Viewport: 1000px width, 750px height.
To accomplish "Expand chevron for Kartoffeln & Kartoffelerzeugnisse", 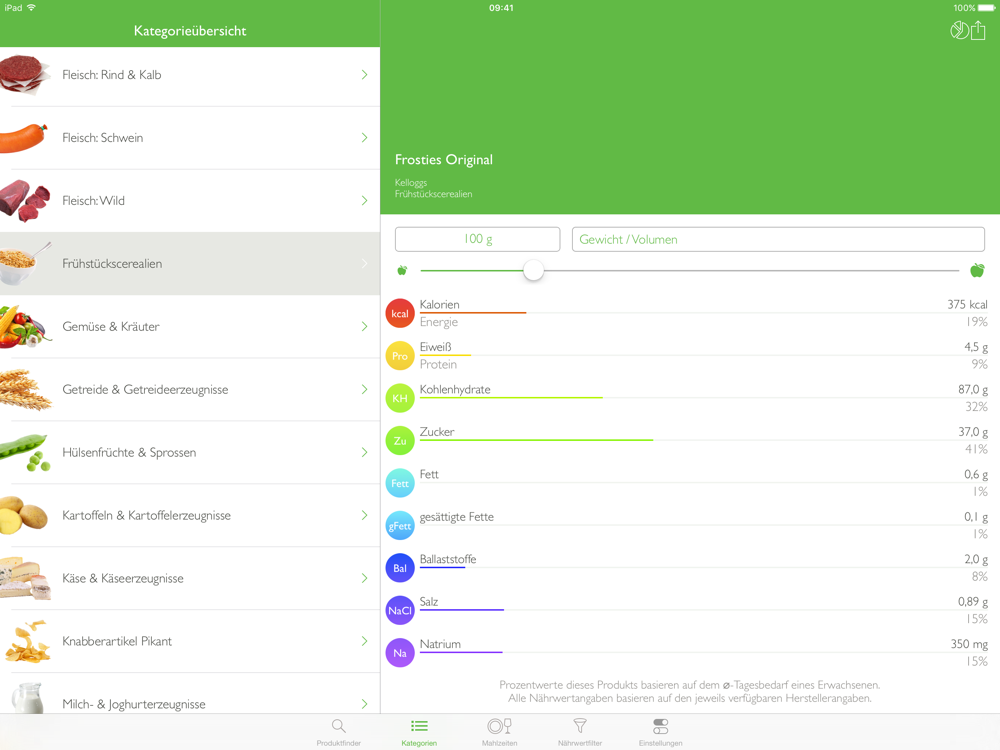I will point(364,515).
